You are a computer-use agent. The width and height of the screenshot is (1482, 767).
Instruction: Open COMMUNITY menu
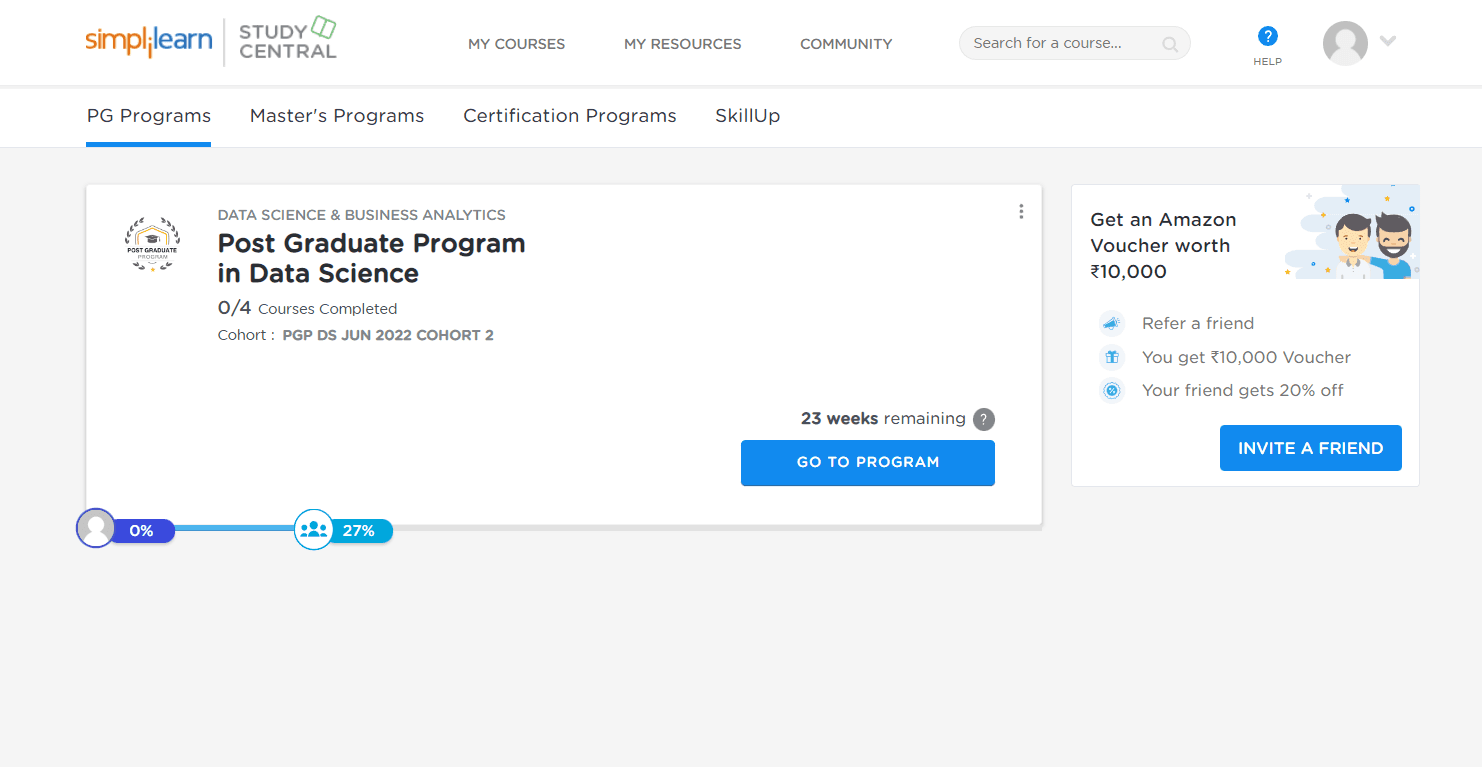click(846, 44)
